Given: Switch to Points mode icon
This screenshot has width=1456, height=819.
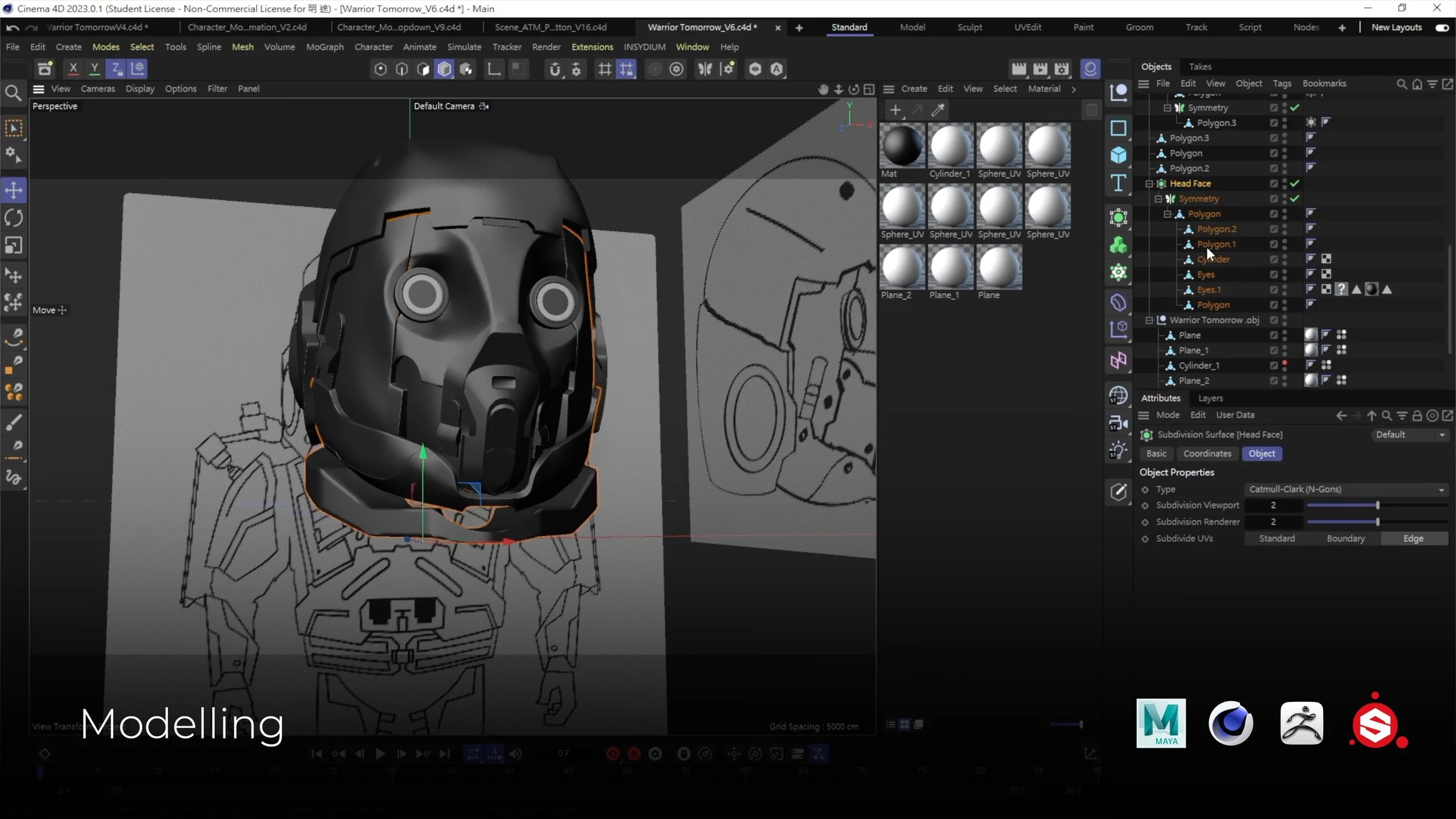Looking at the screenshot, I should pos(380,69).
